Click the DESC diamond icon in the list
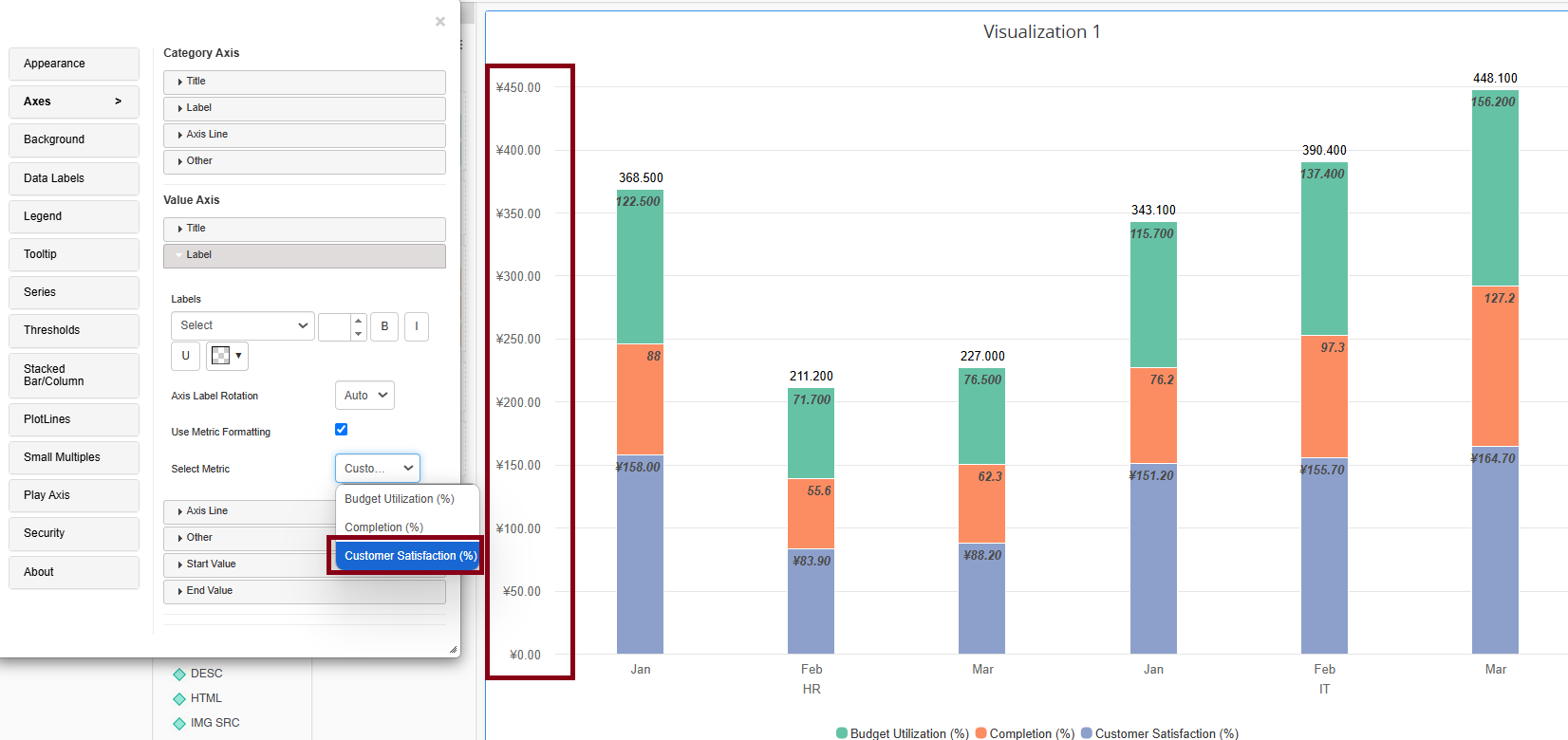This screenshot has width=1568, height=740. 179,675
